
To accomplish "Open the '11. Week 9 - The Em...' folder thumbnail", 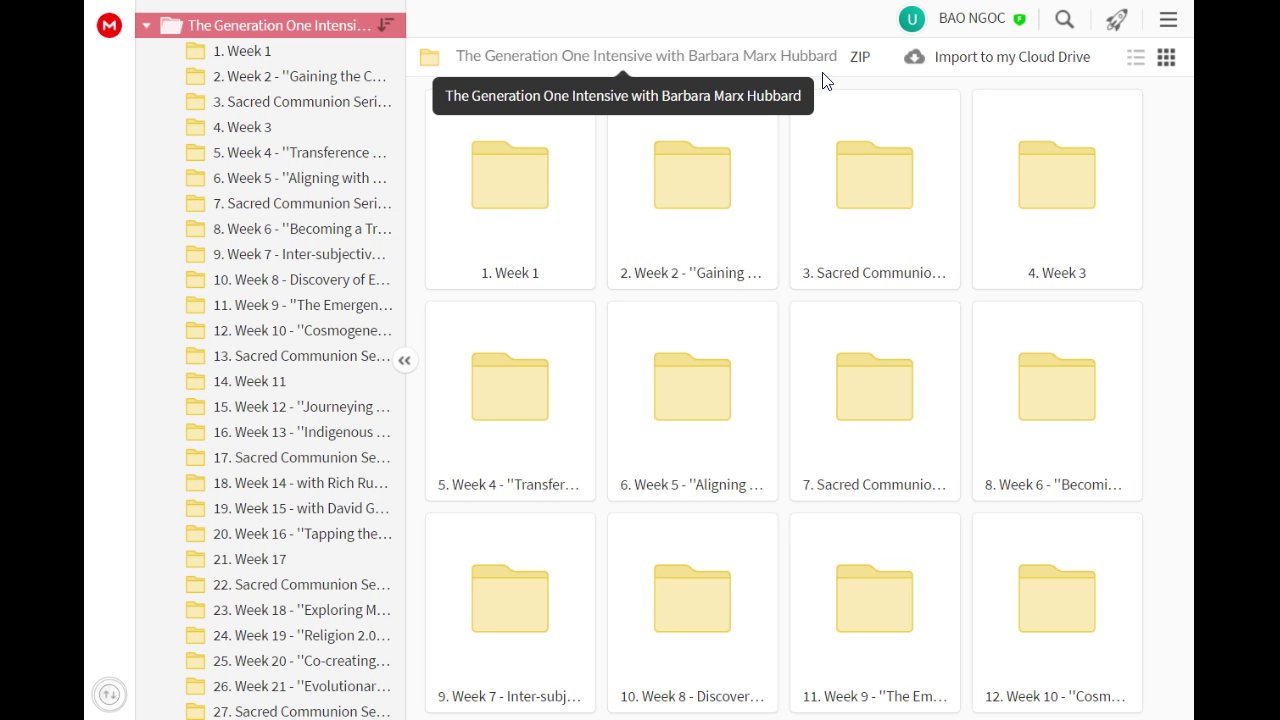I will coord(875,613).
